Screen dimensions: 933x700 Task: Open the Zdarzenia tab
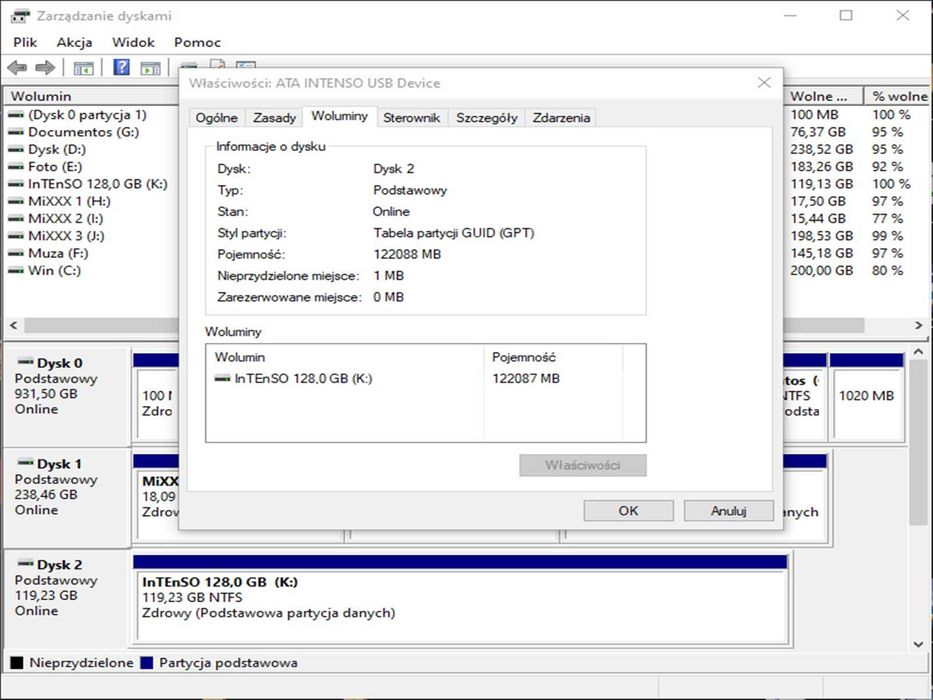561,118
